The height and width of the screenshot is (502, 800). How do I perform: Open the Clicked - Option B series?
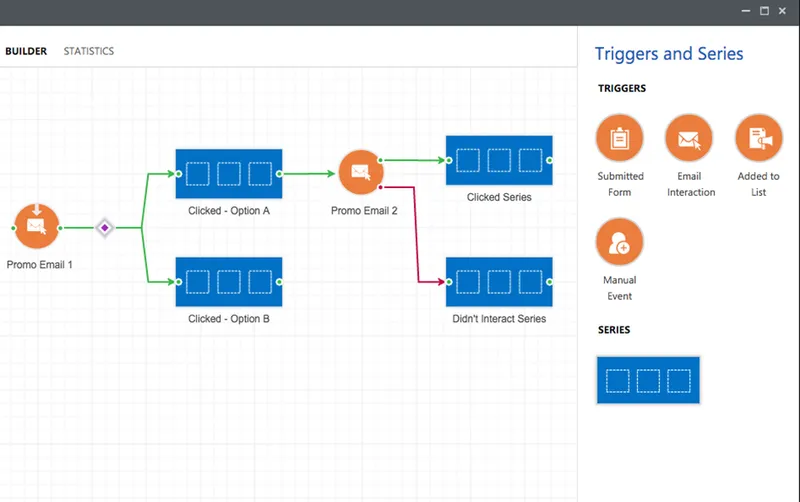(x=229, y=282)
